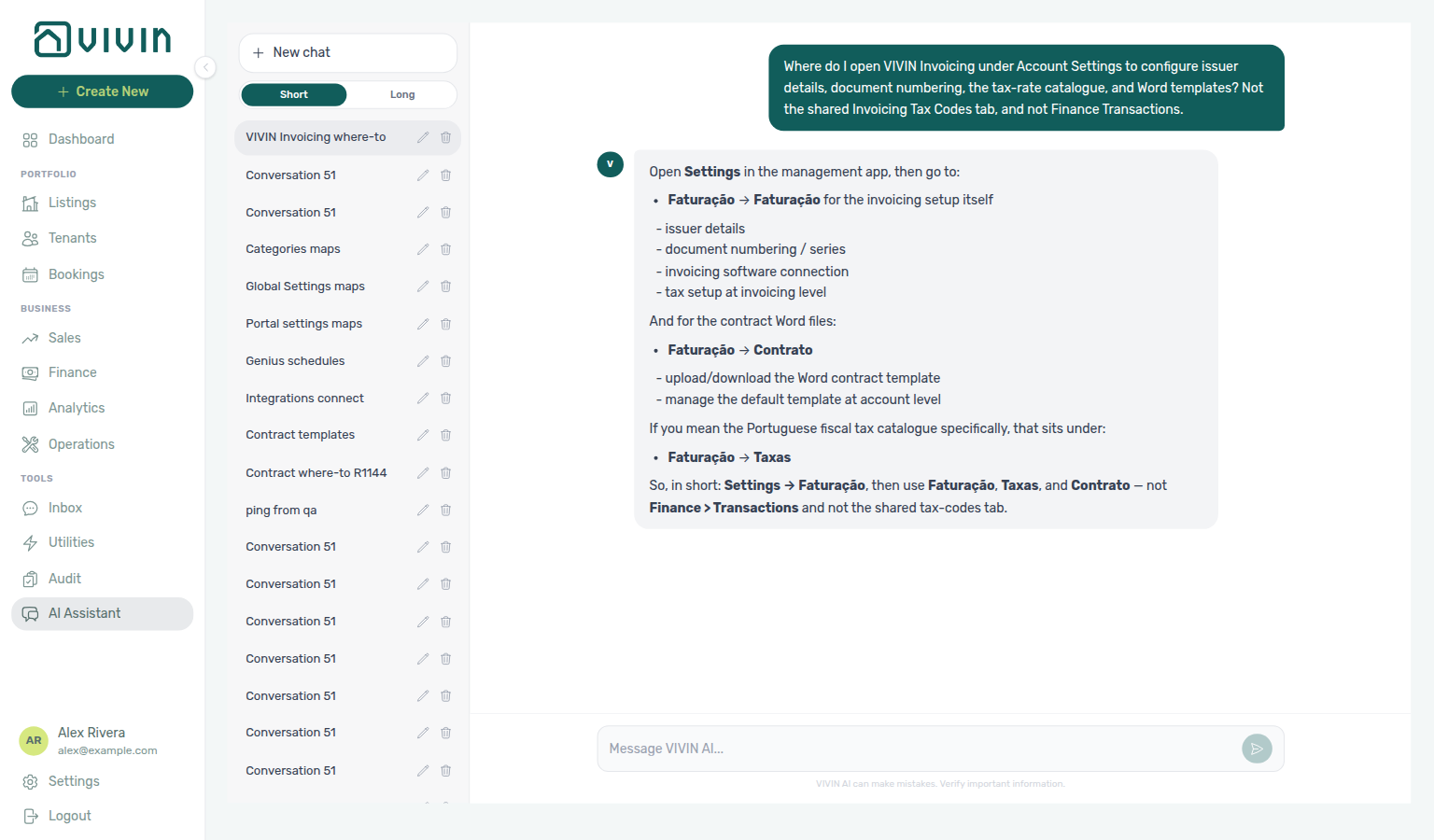Click the Operations tools icon
The width and height of the screenshot is (1434, 840).
pyautogui.click(x=30, y=444)
